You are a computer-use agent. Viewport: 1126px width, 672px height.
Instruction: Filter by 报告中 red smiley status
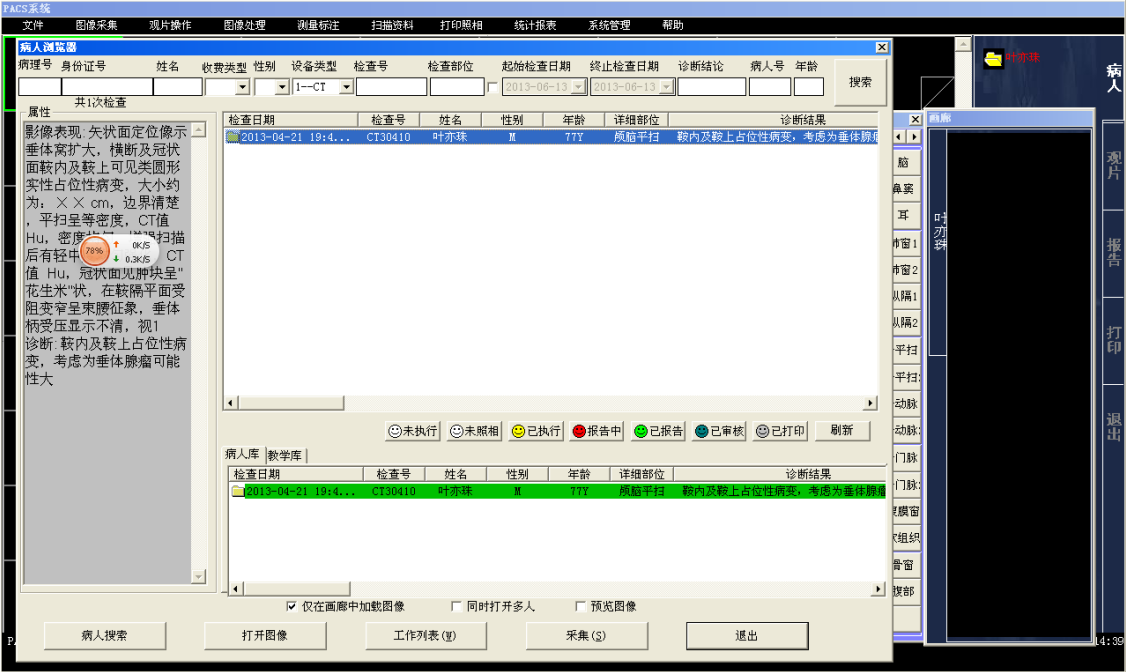click(x=597, y=431)
